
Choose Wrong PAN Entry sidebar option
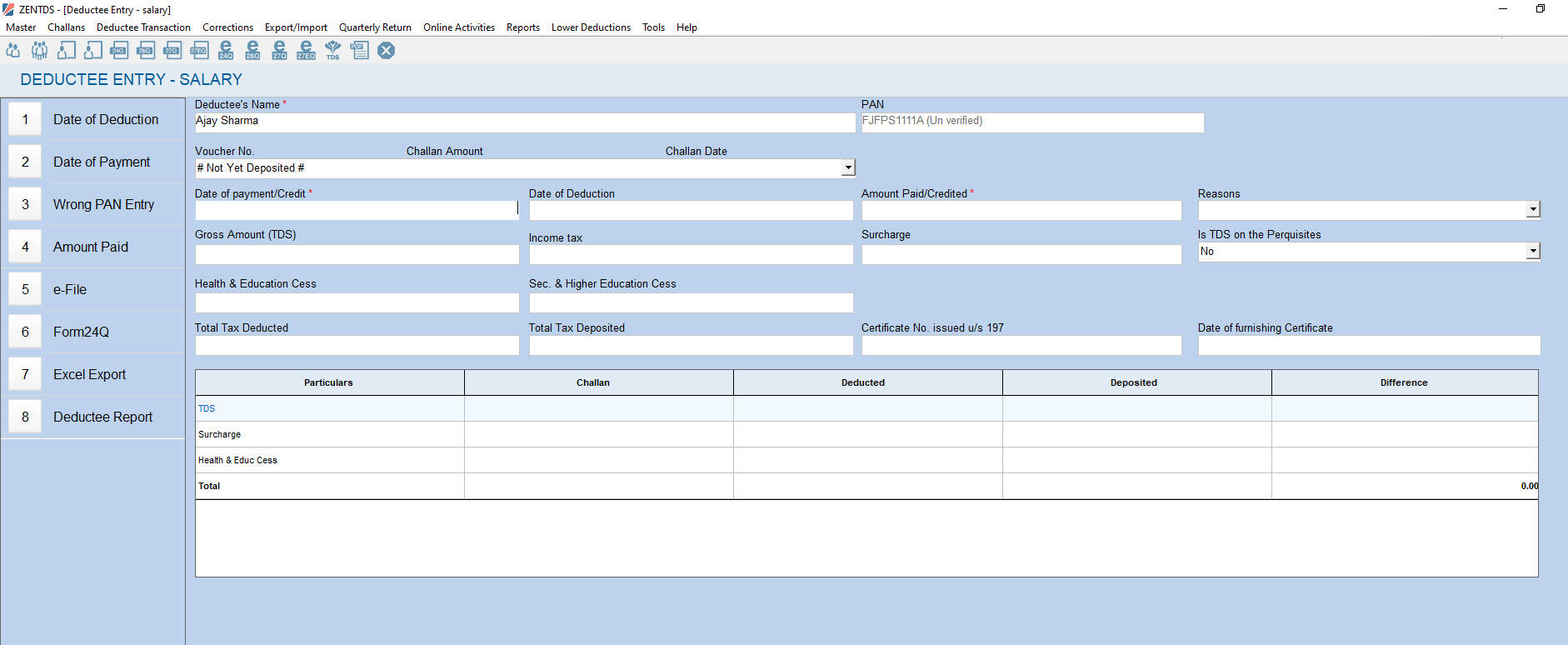click(92, 204)
